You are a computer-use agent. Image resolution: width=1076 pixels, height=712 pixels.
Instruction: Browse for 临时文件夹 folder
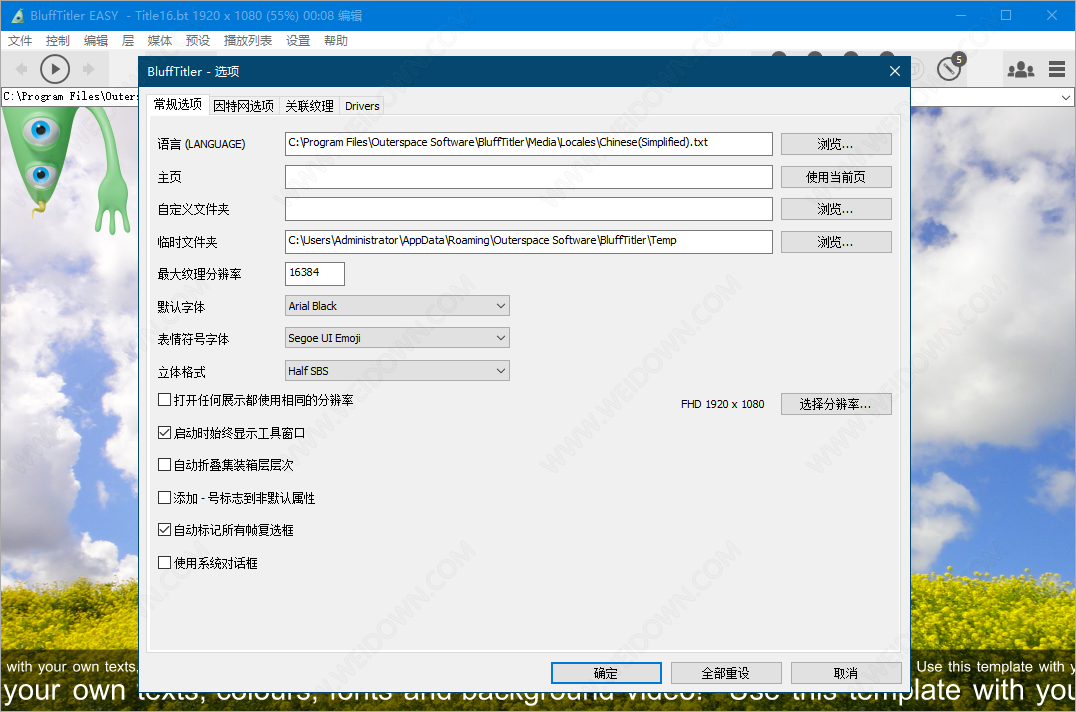click(x=836, y=242)
